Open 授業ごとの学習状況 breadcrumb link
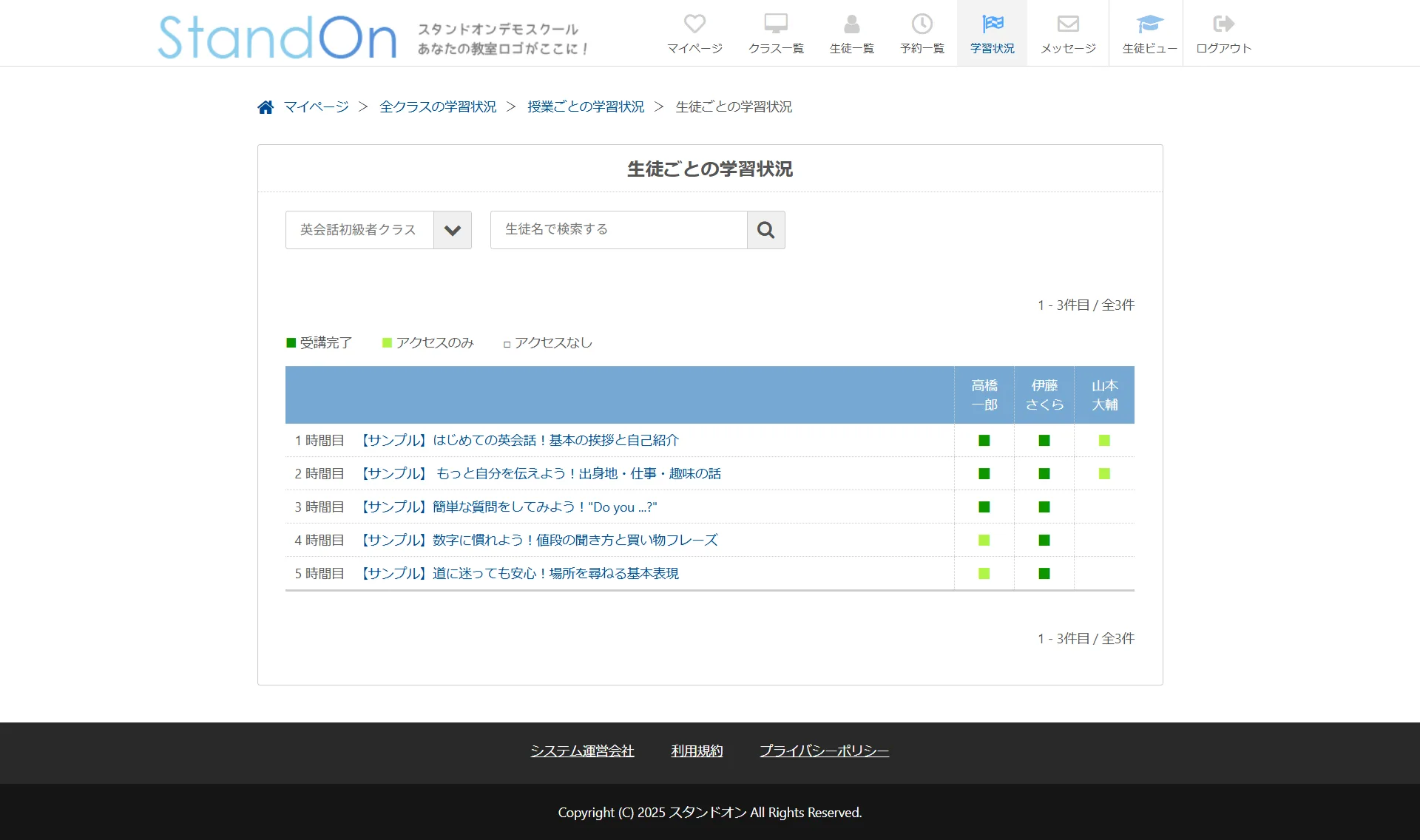Screen dimensions: 1420x840 pyautogui.click(x=586, y=107)
